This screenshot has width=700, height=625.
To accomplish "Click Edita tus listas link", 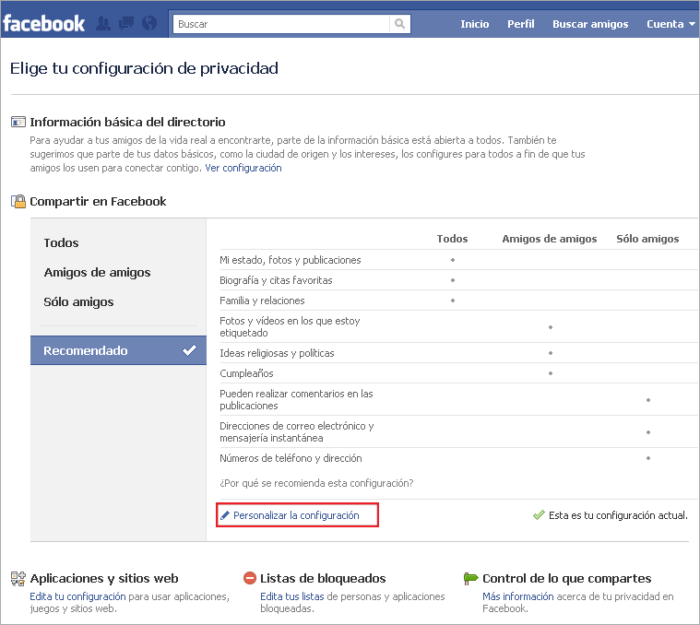I will coord(292,596).
